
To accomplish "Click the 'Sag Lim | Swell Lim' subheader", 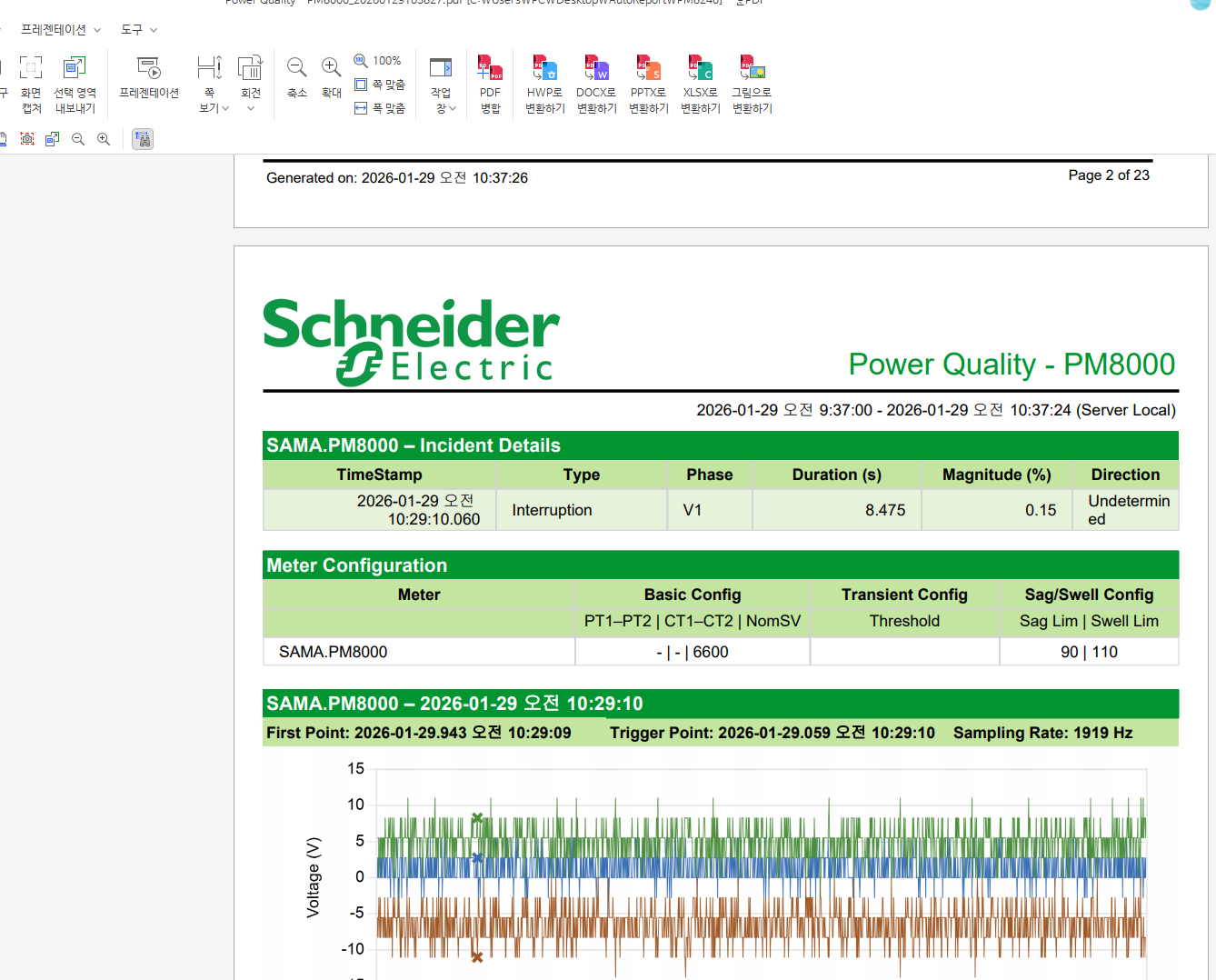I will tap(1089, 621).
